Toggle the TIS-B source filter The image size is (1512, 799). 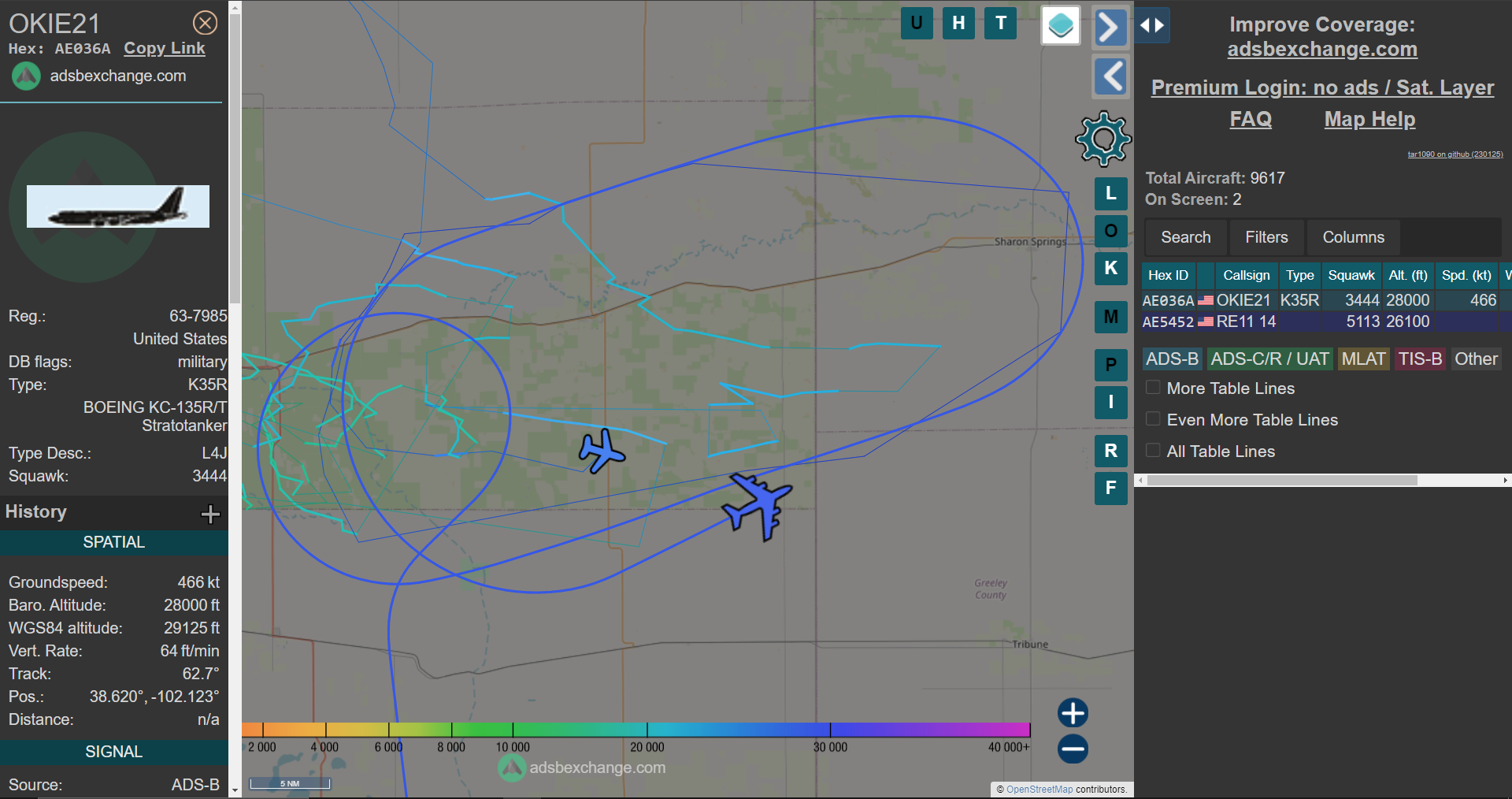[1420, 359]
